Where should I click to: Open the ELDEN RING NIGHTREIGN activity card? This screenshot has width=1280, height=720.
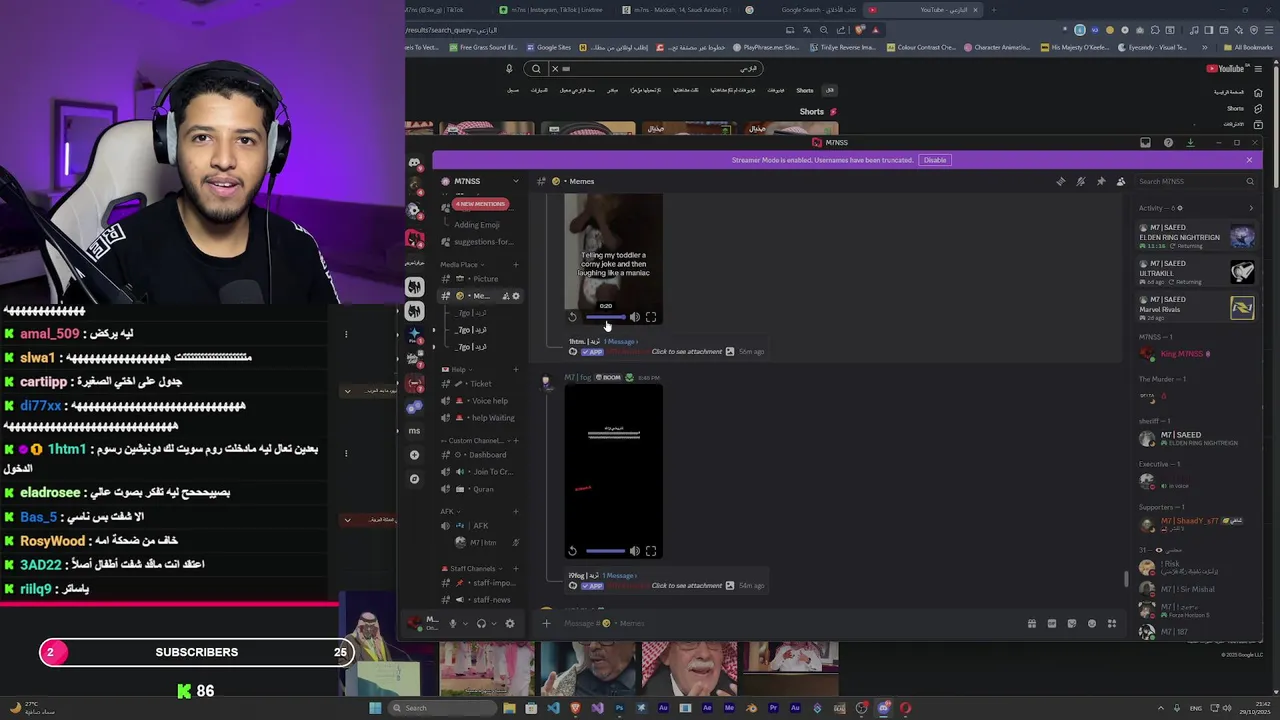point(1196,236)
